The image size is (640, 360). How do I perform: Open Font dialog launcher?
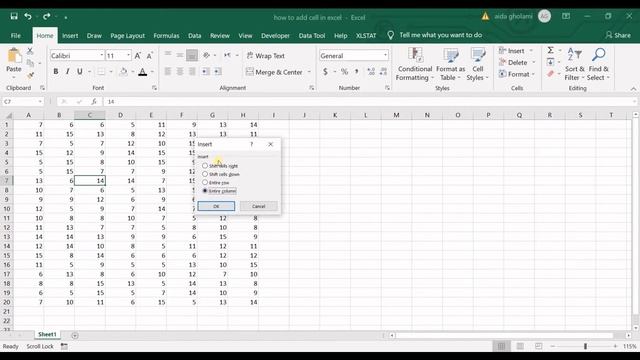coord(154,88)
